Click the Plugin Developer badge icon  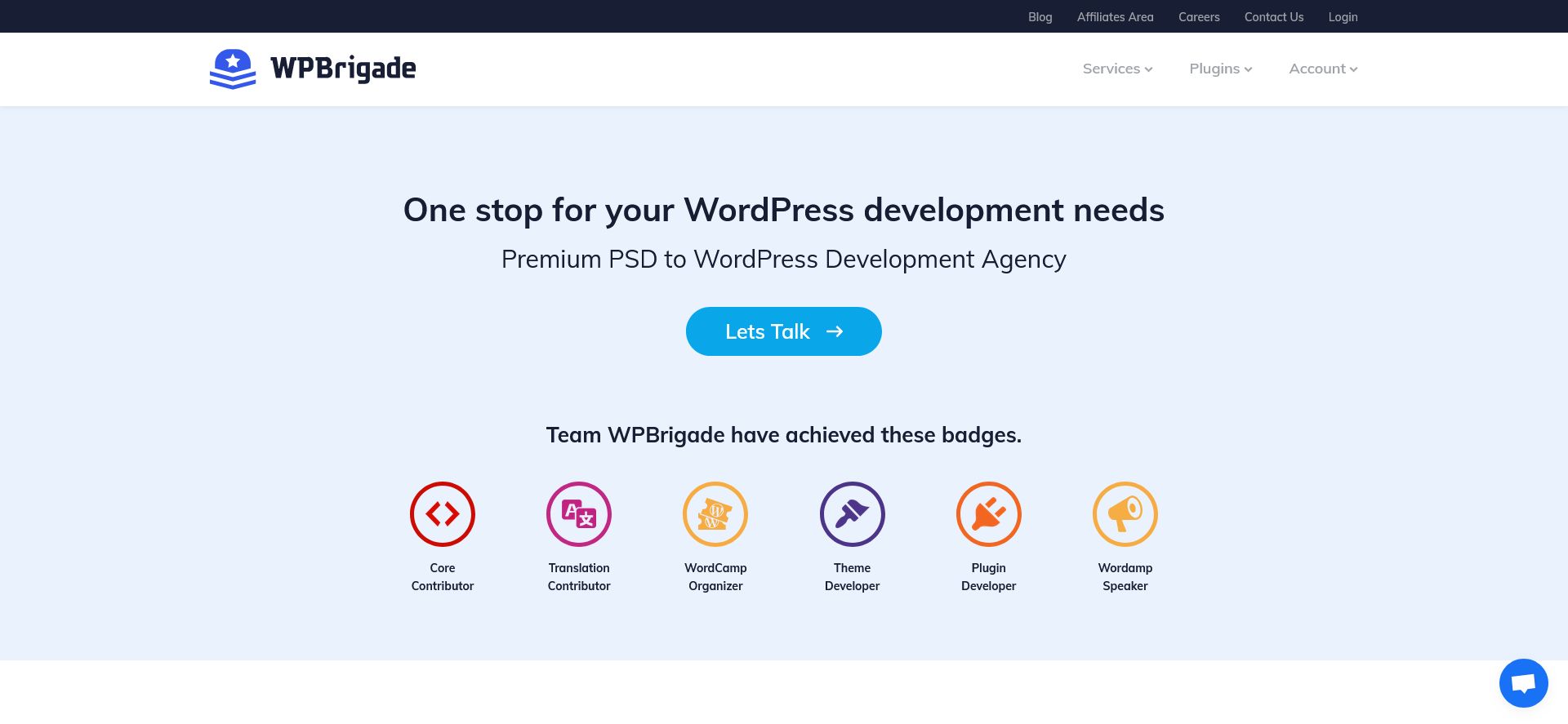989,514
